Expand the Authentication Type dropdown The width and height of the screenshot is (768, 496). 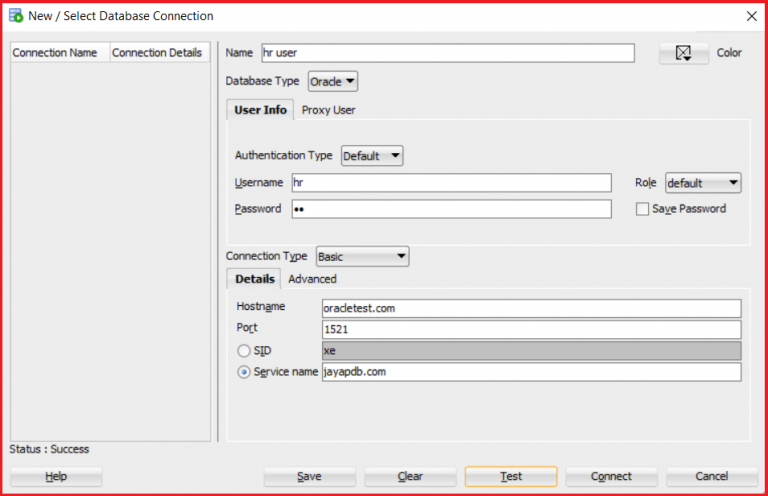point(372,156)
